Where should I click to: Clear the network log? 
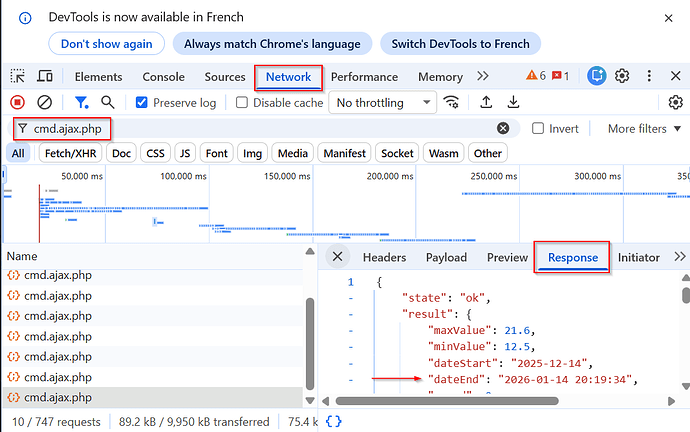(x=44, y=102)
